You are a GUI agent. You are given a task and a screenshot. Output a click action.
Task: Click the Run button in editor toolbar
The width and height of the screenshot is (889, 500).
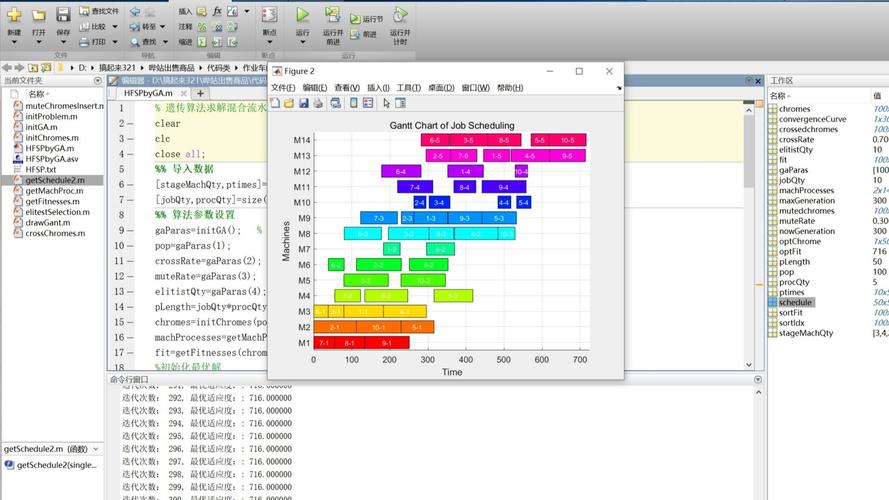point(302,16)
